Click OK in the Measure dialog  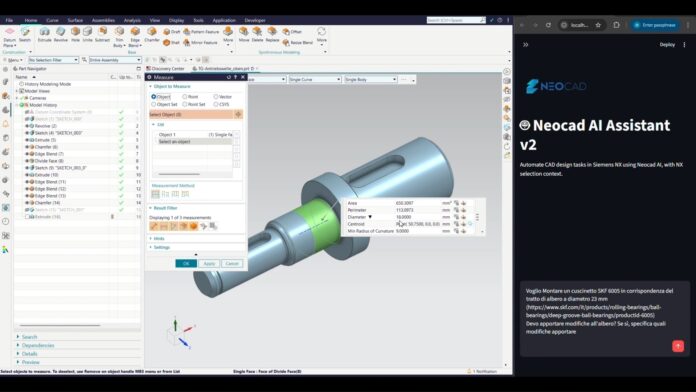click(x=186, y=264)
